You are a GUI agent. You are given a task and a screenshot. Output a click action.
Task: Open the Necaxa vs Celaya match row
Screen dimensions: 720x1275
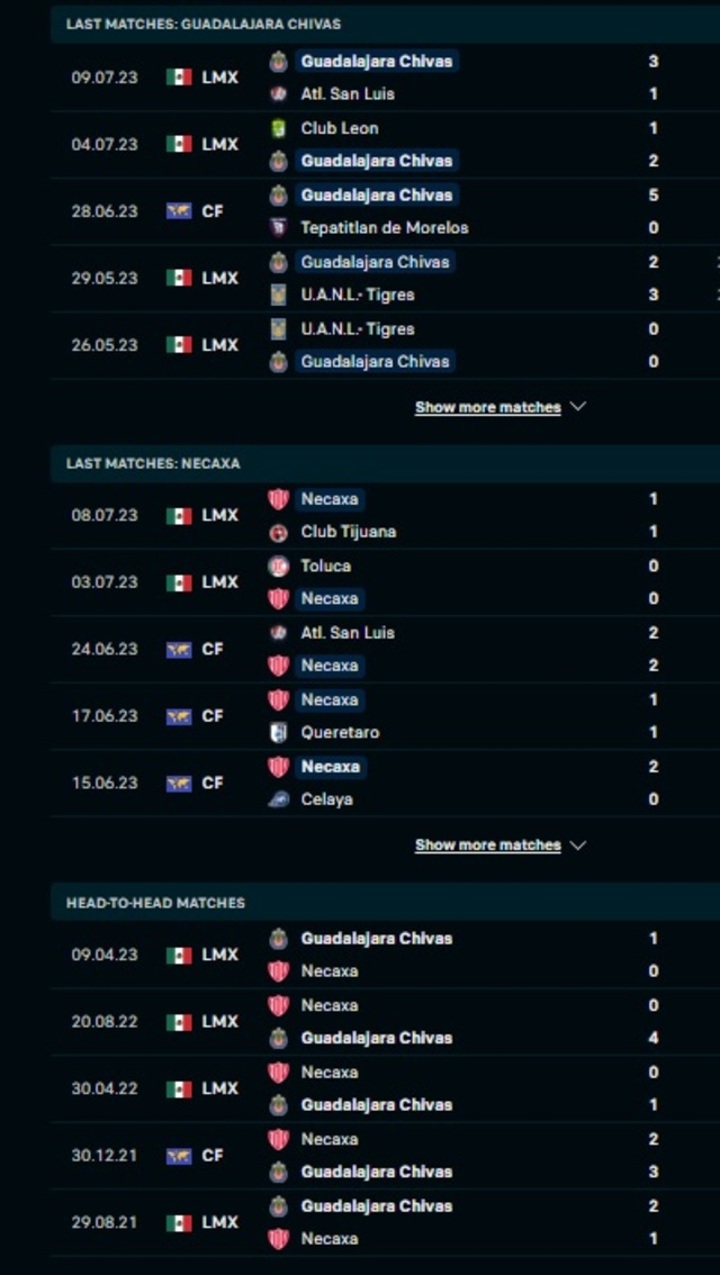pyautogui.click(x=385, y=783)
